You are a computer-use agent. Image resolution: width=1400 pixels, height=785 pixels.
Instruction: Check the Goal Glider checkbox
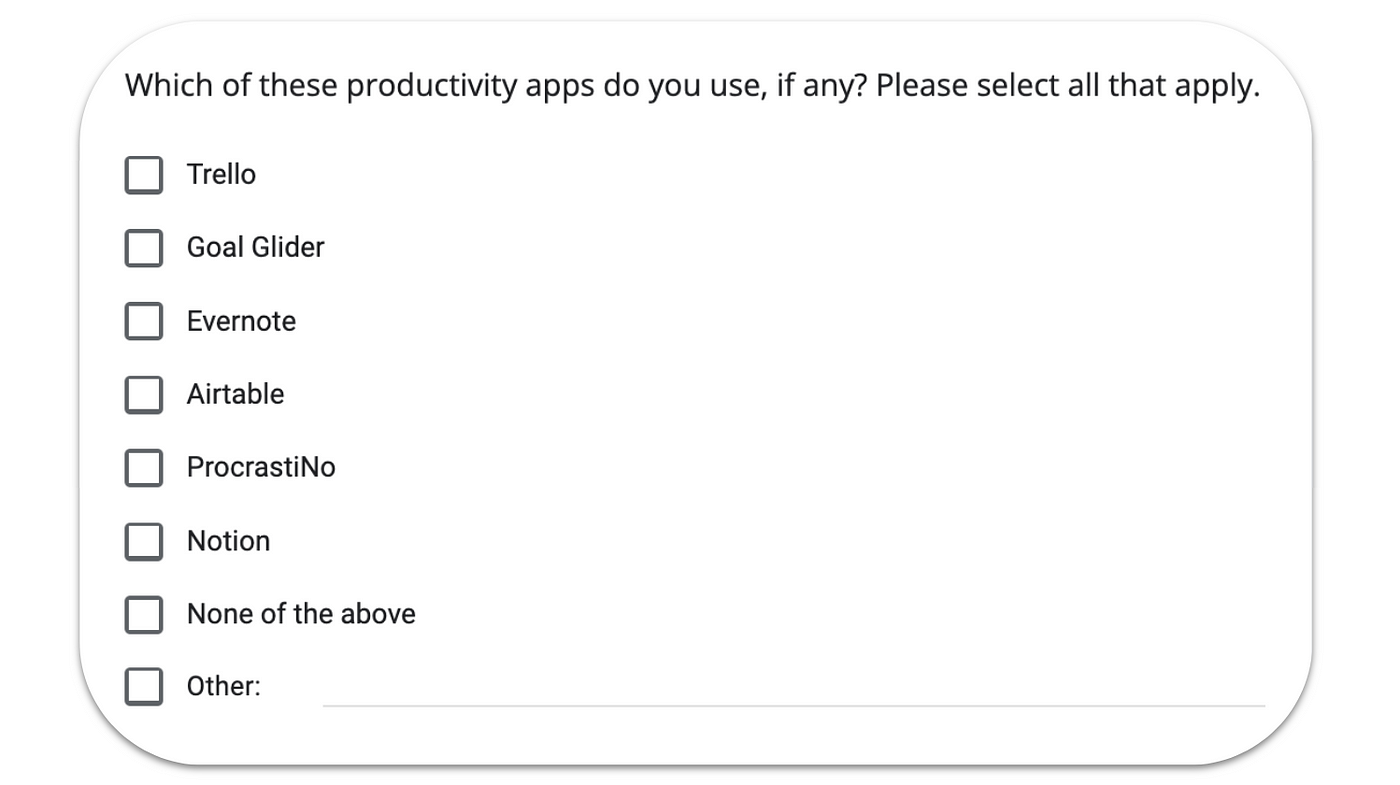point(143,248)
